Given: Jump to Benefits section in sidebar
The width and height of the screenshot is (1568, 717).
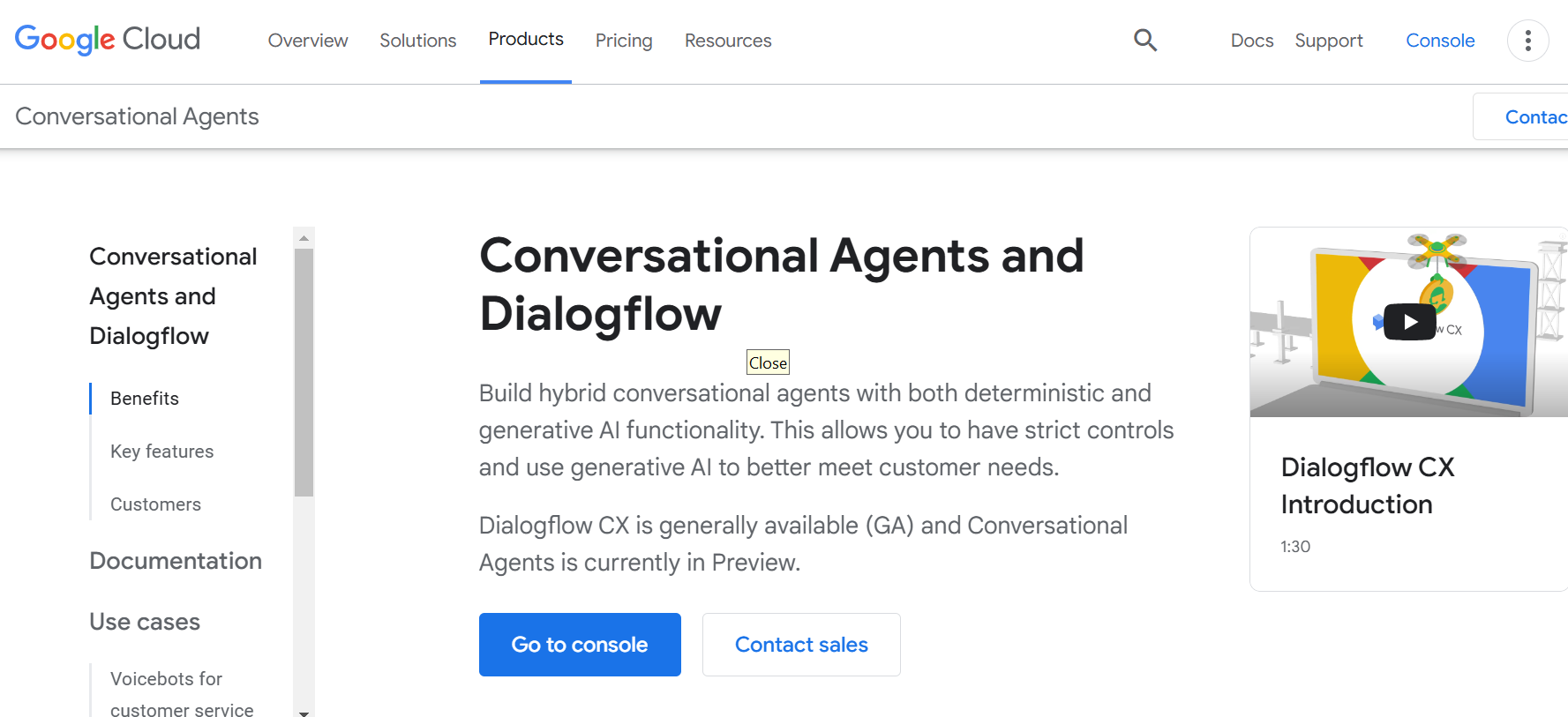Looking at the screenshot, I should (145, 399).
